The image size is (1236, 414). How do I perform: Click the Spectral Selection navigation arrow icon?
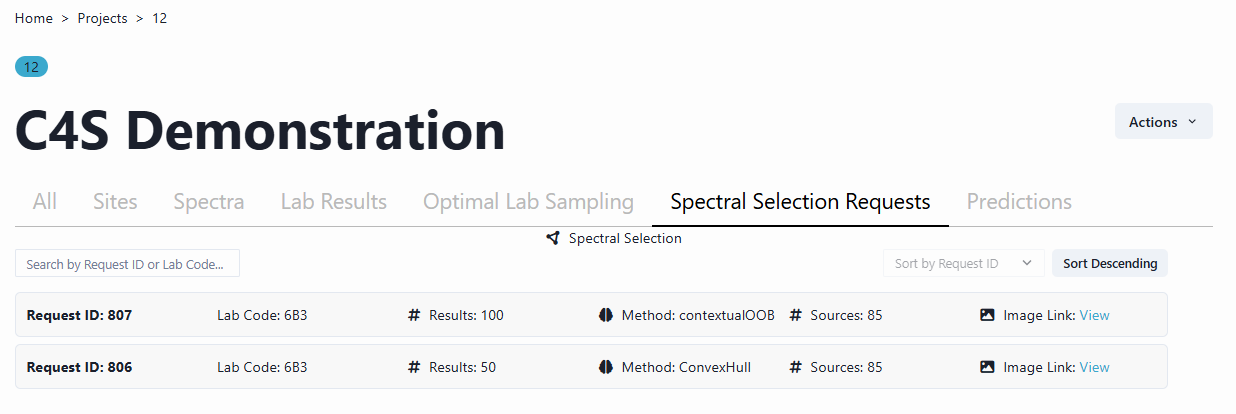[553, 239]
